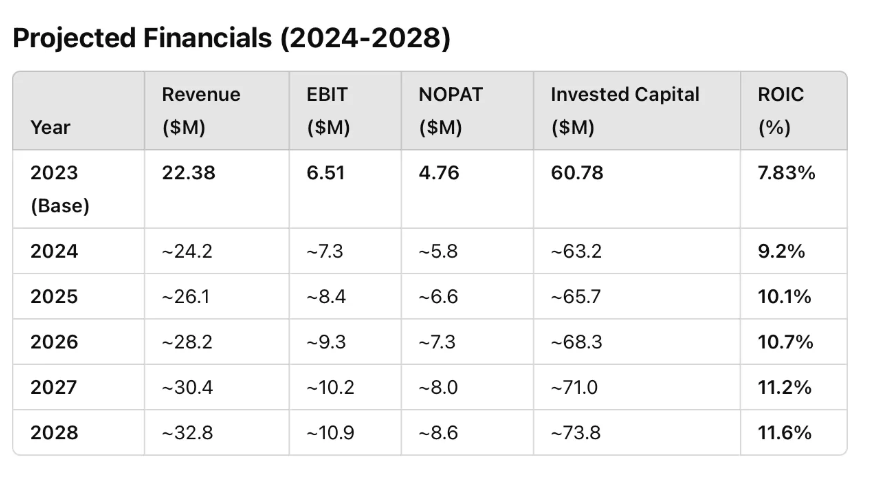Click the 22.38 base revenue cell
This screenshot has width=876, height=499.
coord(189,173)
